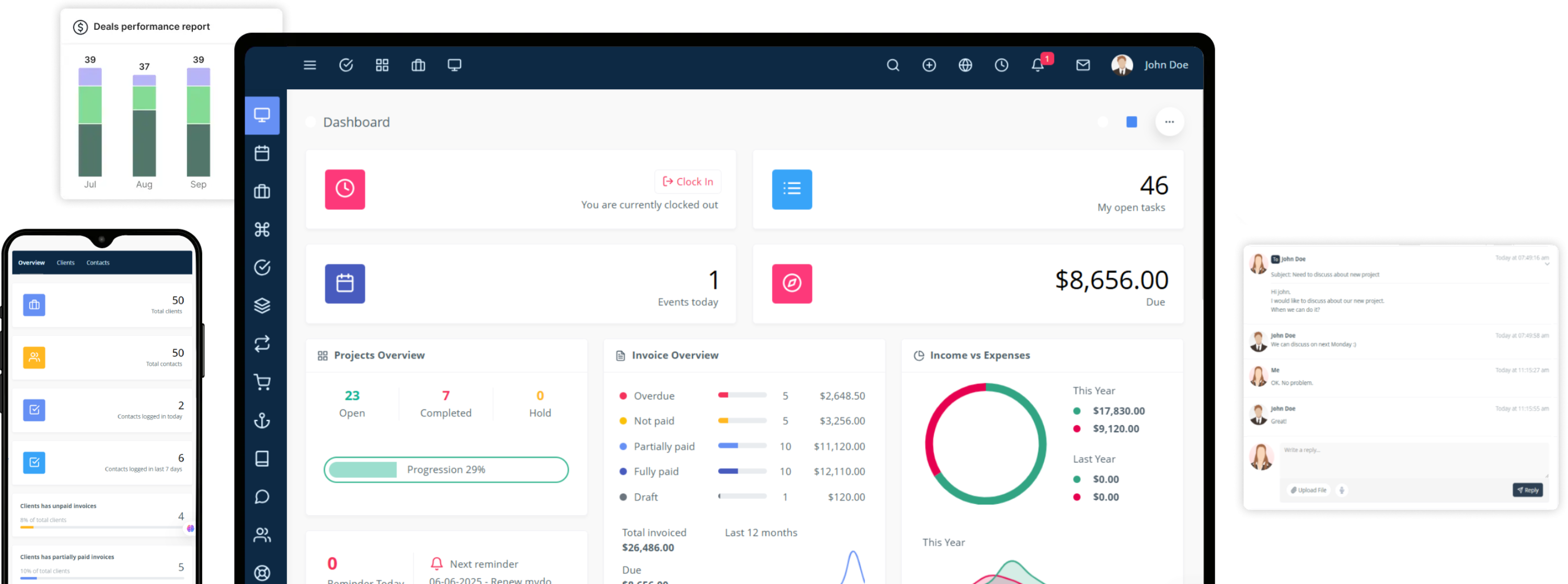Click the anchor icon in the sidebar
1568x584 pixels.
(262, 421)
